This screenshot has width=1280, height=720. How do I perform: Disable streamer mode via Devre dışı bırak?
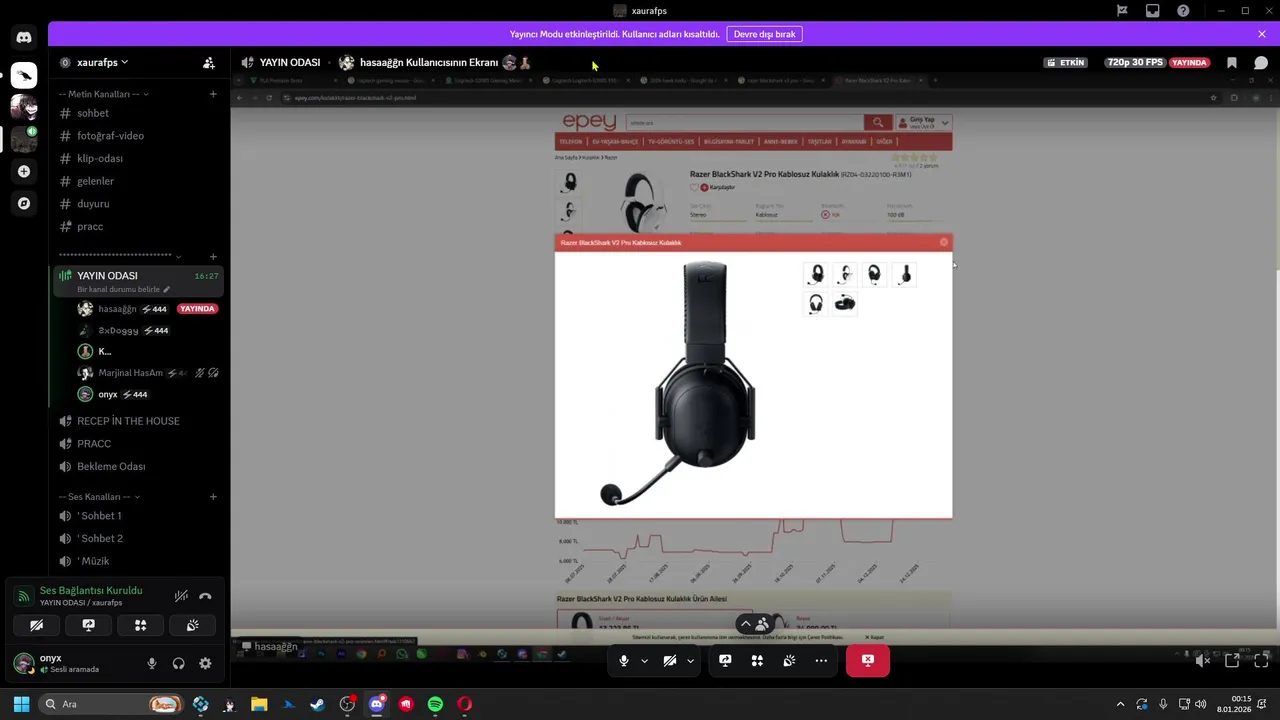coord(764,34)
